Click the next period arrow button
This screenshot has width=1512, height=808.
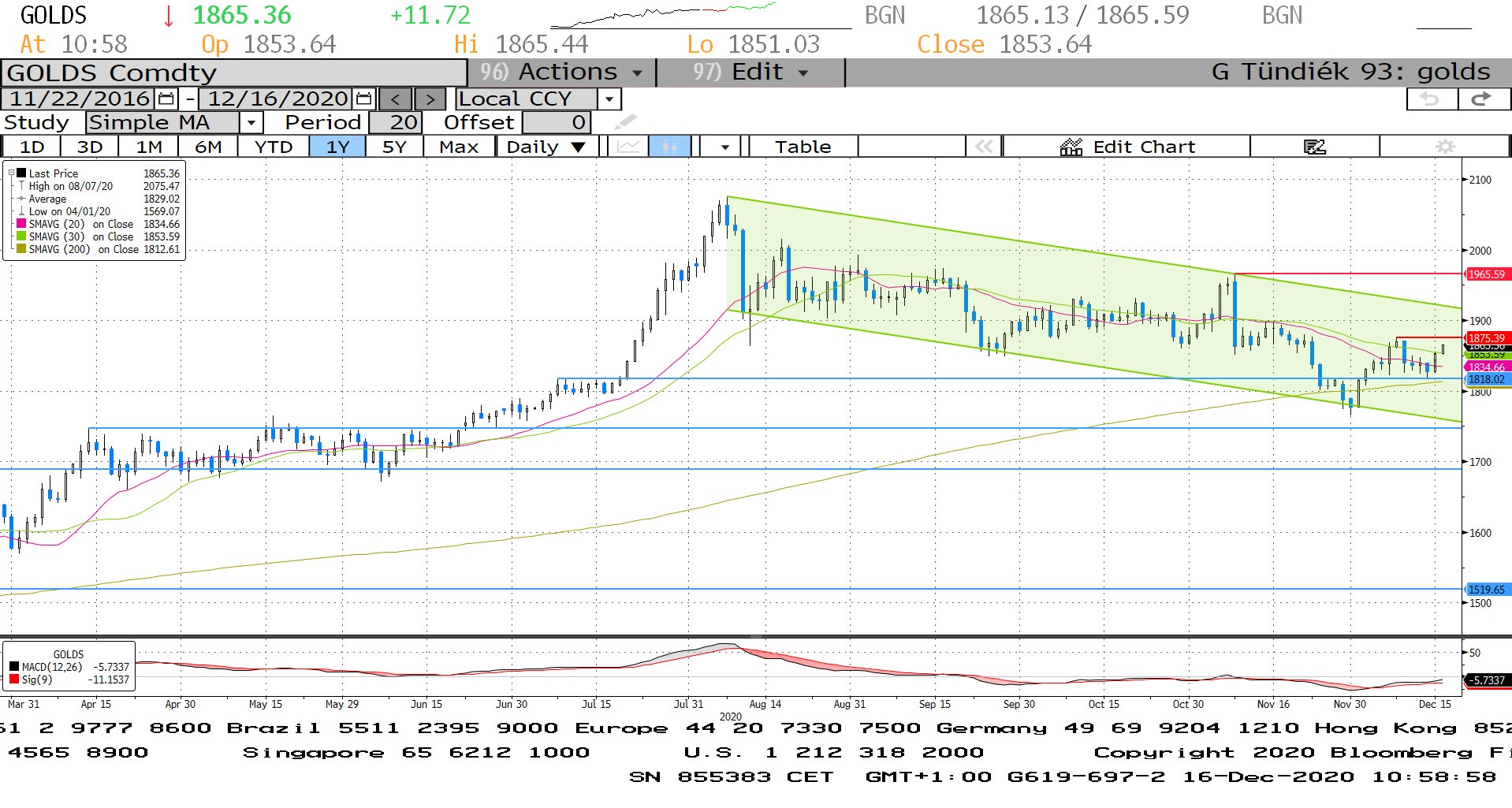coord(430,99)
